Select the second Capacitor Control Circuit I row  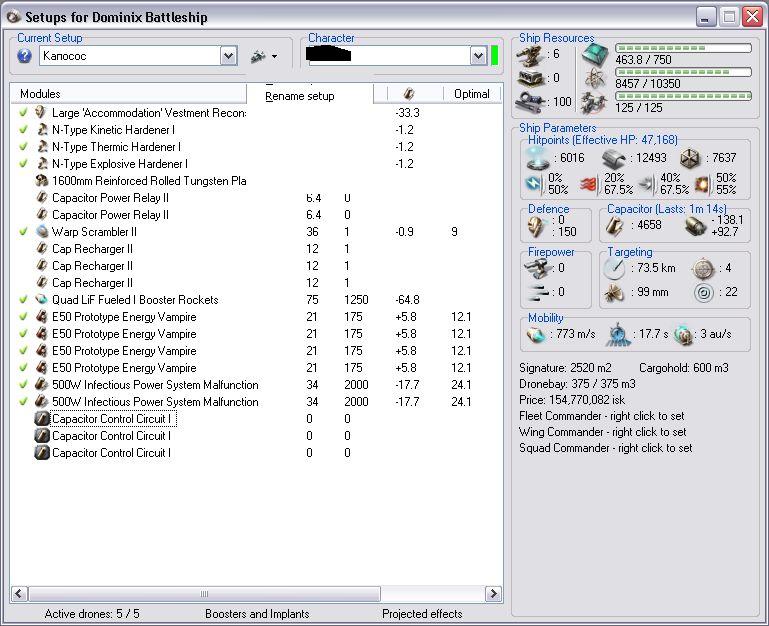click(x=256, y=436)
